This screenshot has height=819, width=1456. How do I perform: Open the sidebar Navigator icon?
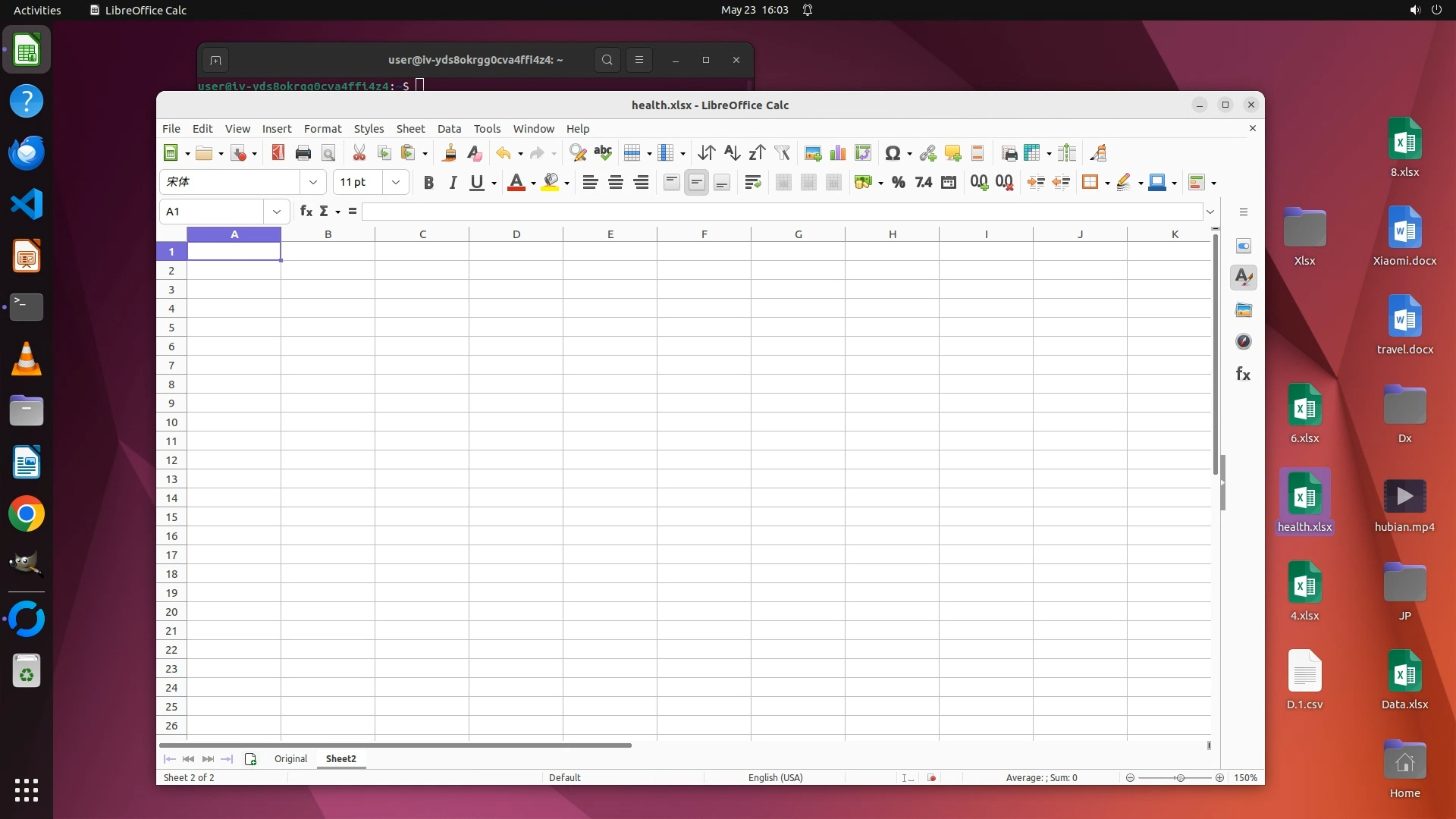pos(1244,342)
